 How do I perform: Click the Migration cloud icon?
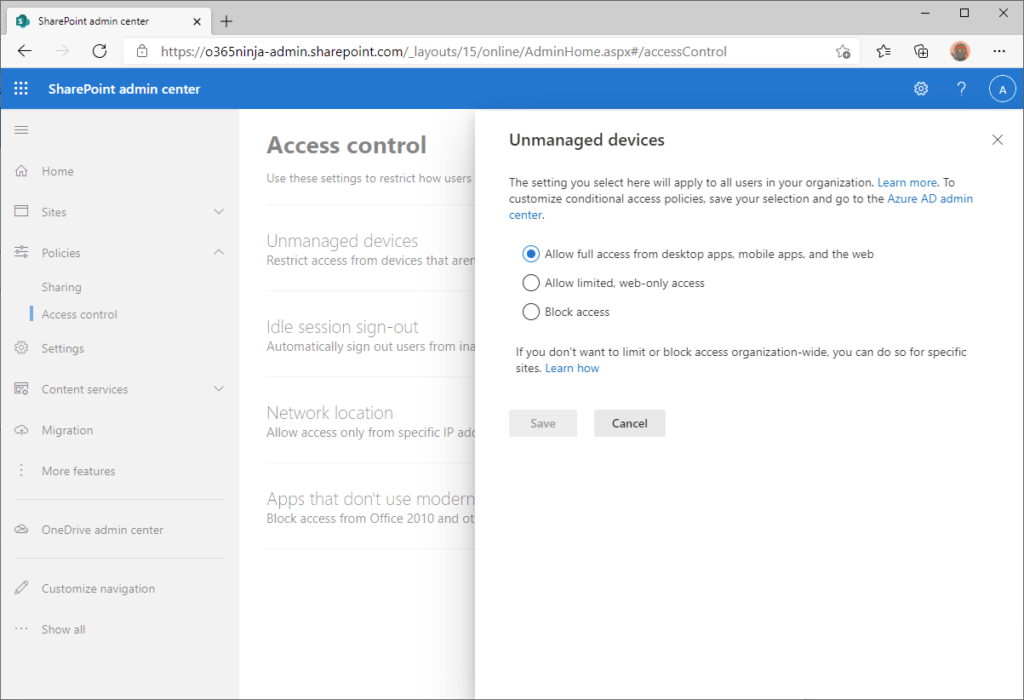click(22, 430)
